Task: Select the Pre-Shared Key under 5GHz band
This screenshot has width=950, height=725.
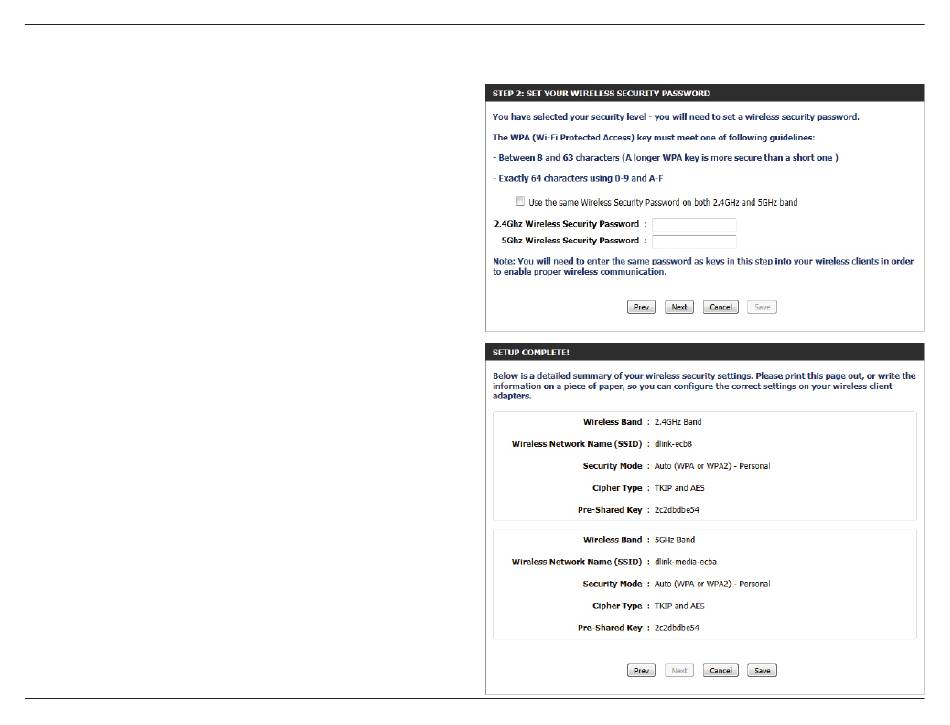Action: (x=677, y=628)
